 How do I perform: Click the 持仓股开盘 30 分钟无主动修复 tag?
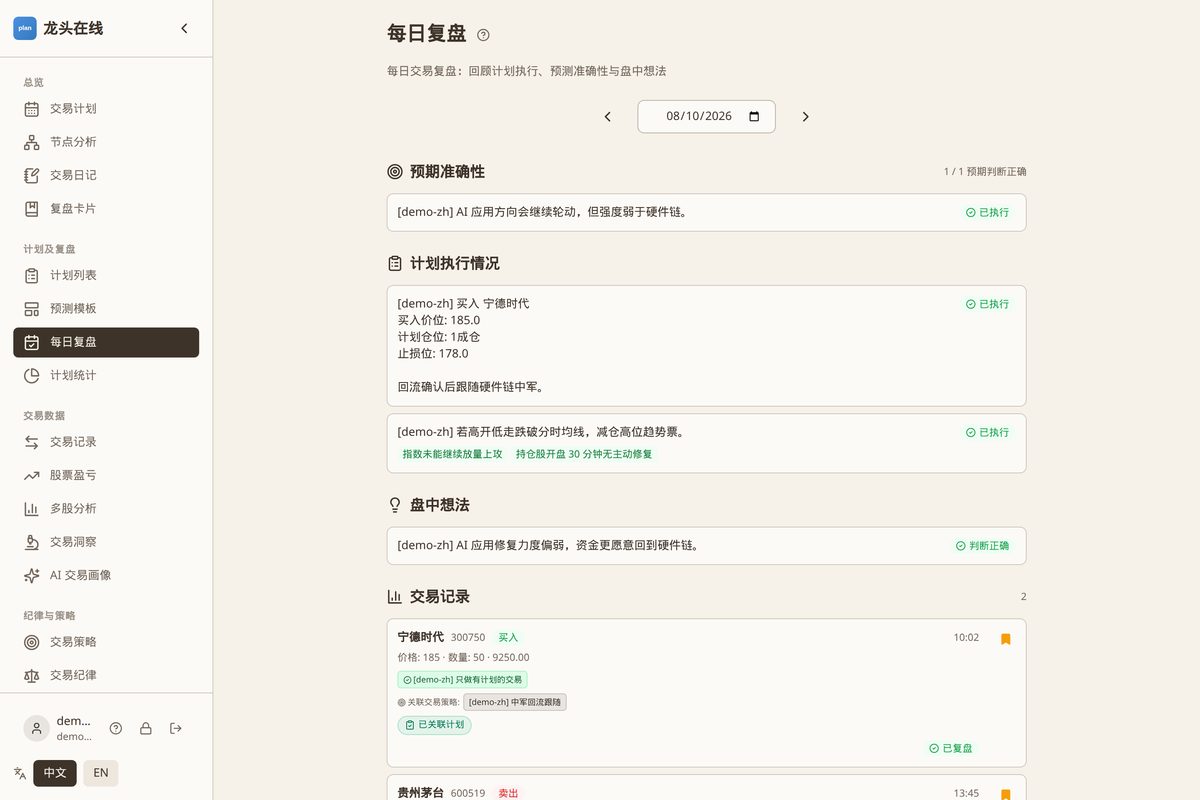(x=585, y=454)
